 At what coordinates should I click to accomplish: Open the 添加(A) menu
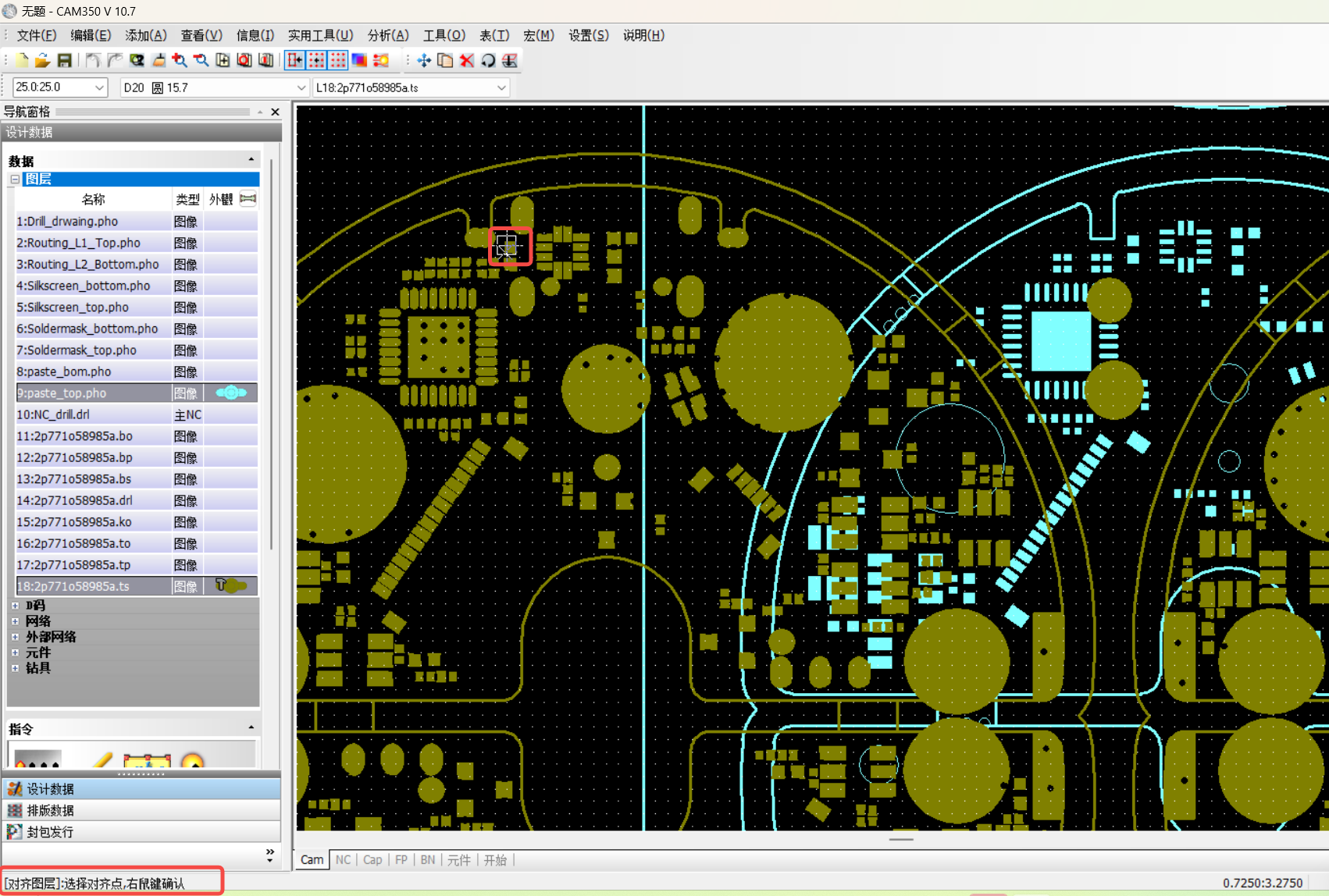coord(145,35)
